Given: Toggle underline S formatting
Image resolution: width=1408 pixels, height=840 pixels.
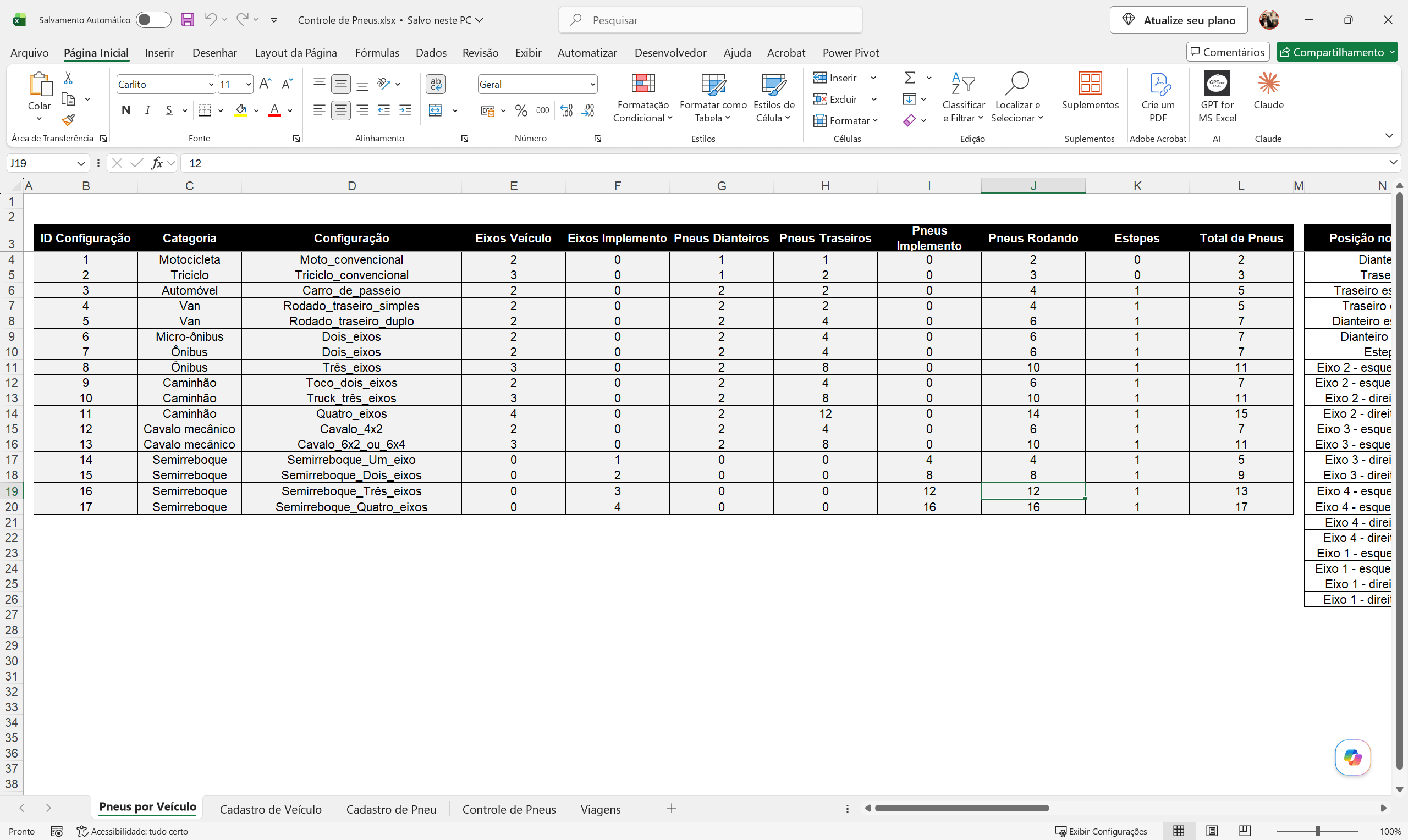Looking at the screenshot, I should (x=169, y=110).
